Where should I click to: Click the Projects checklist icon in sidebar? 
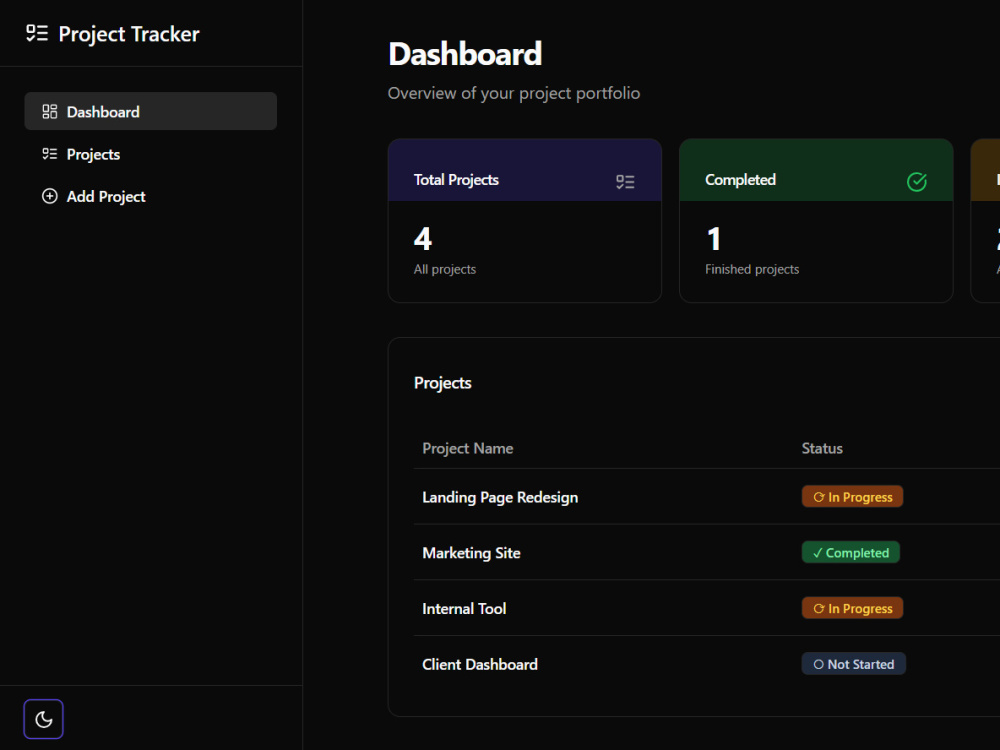50,154
